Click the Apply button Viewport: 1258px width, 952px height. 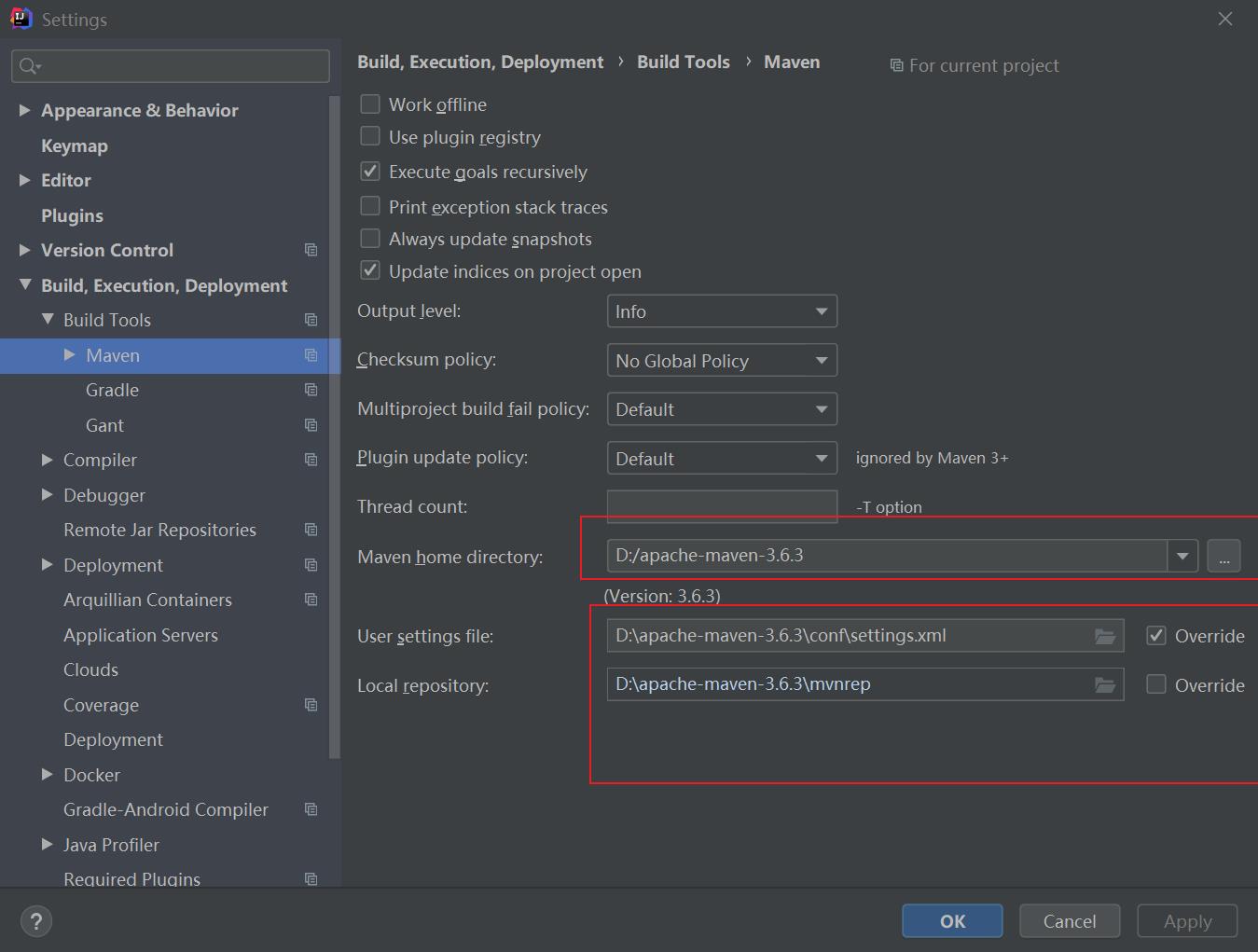pyautogui.click(x=1187, y=921)
